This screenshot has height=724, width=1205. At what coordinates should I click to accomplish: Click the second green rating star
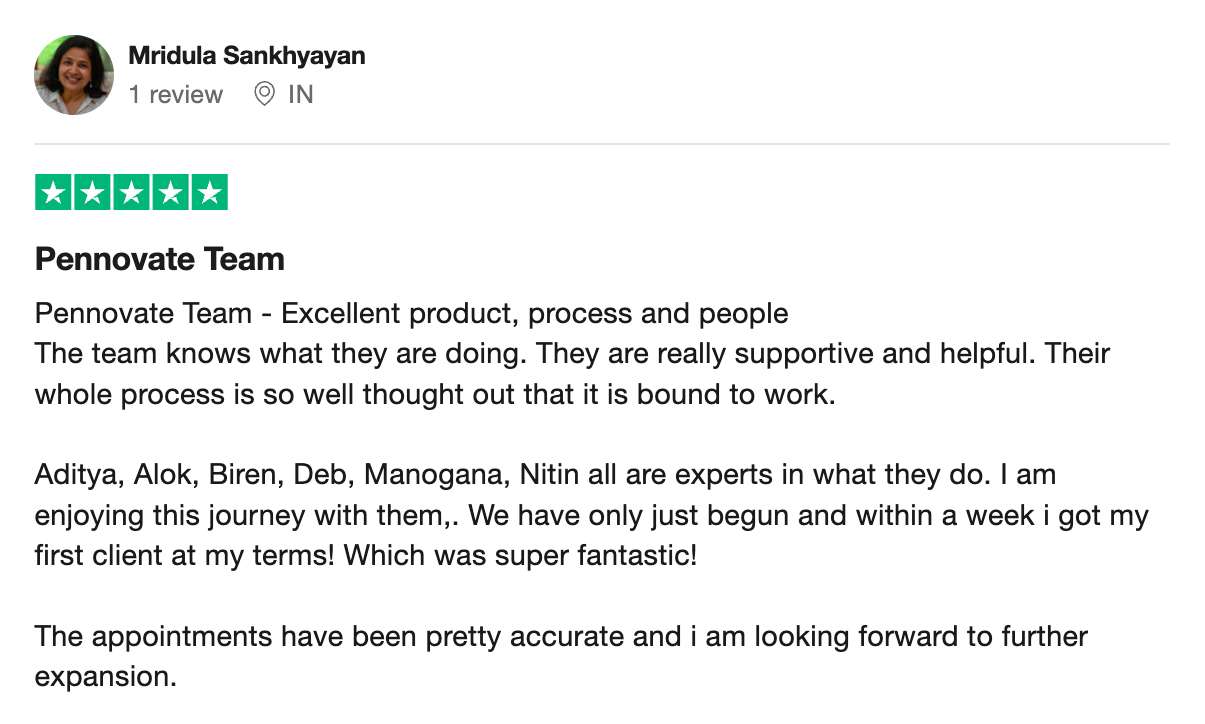(93, 192)
